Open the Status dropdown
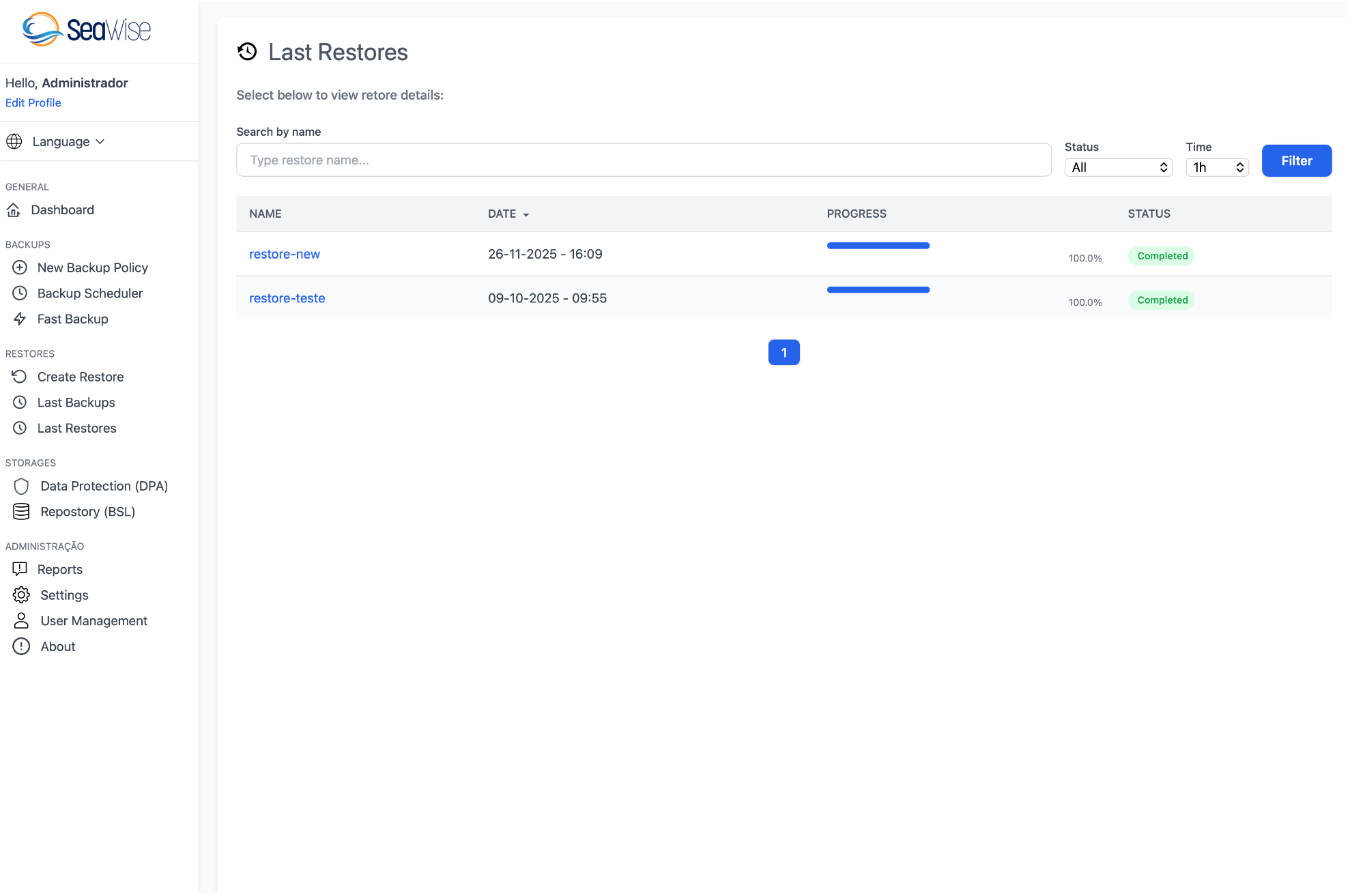 coord(1118,167)
